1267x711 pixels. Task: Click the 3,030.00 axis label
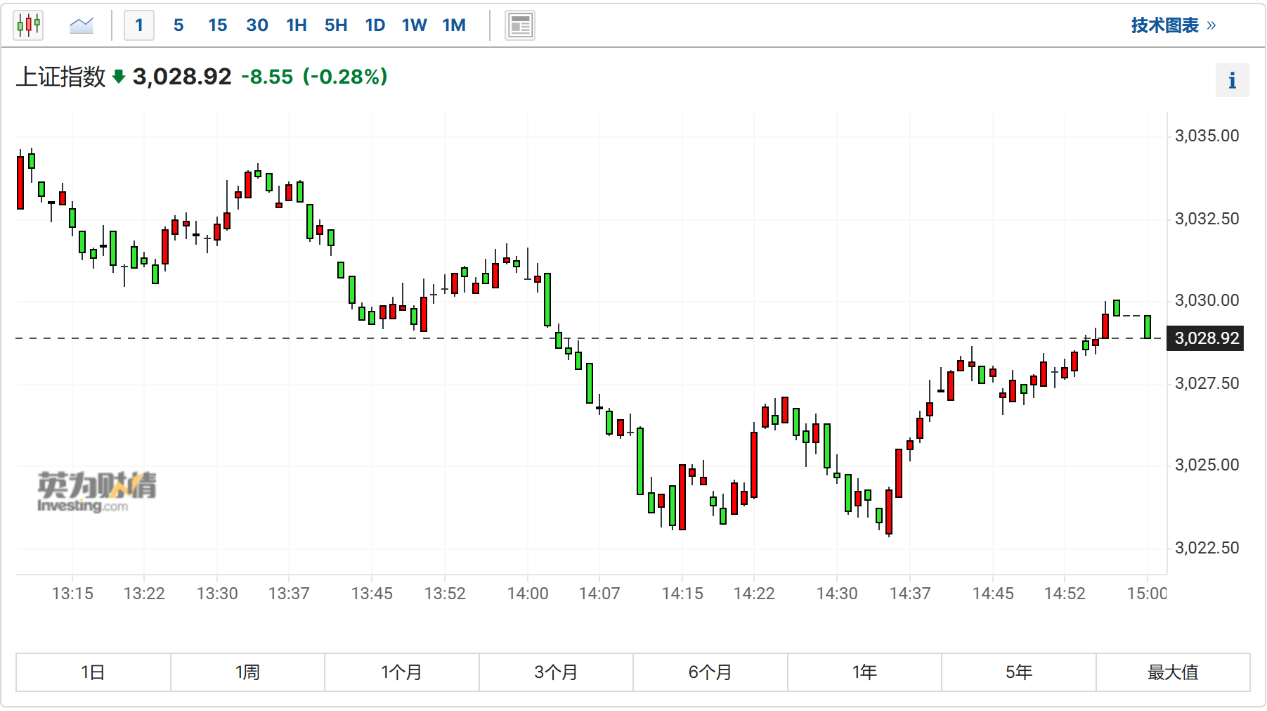pyautogui.click(x=1207, y=300)
